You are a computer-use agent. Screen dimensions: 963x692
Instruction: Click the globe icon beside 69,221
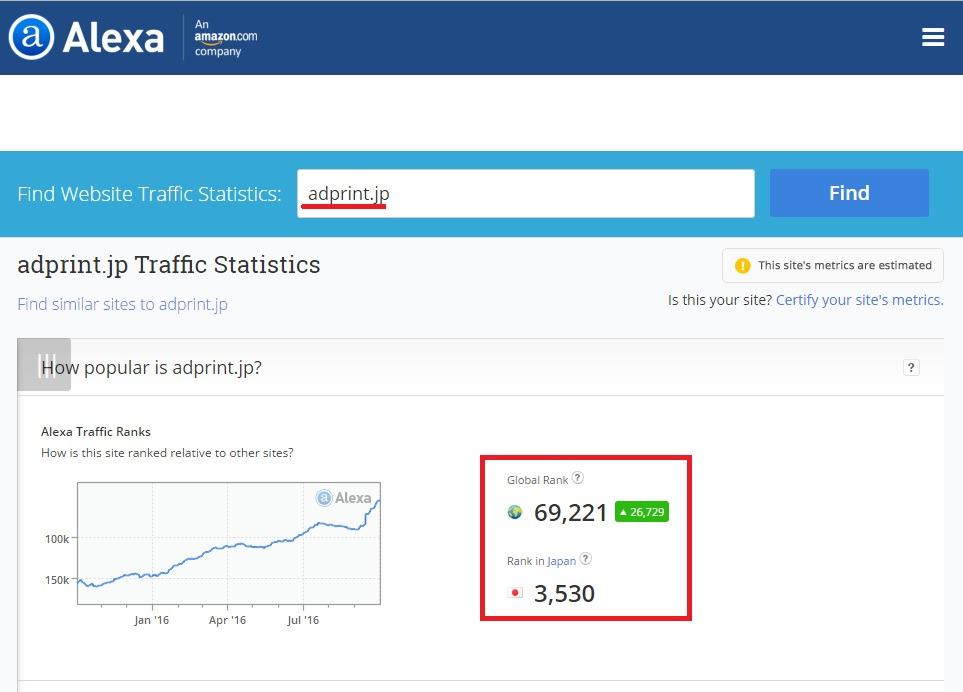[515, 512]
